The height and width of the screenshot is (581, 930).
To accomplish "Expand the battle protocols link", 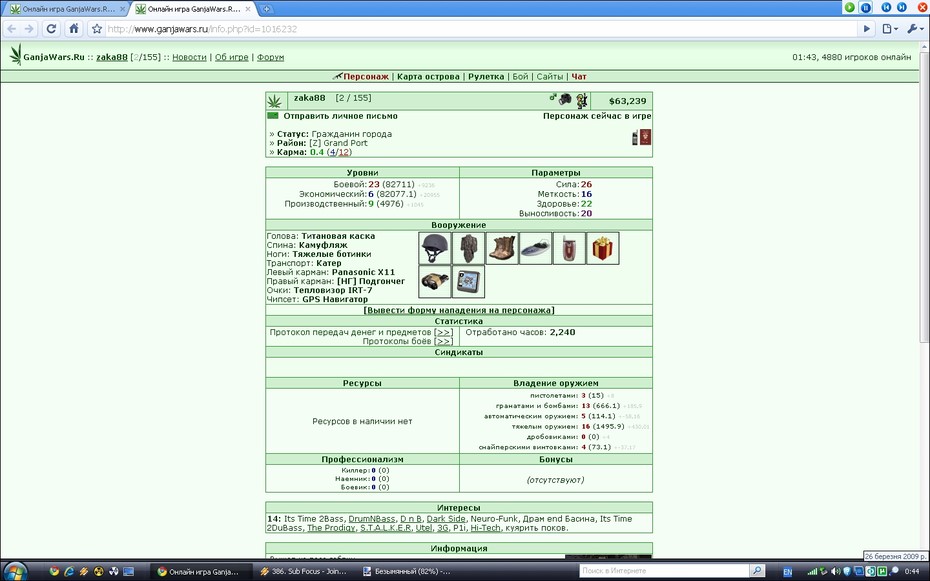I will pos(443,341).
